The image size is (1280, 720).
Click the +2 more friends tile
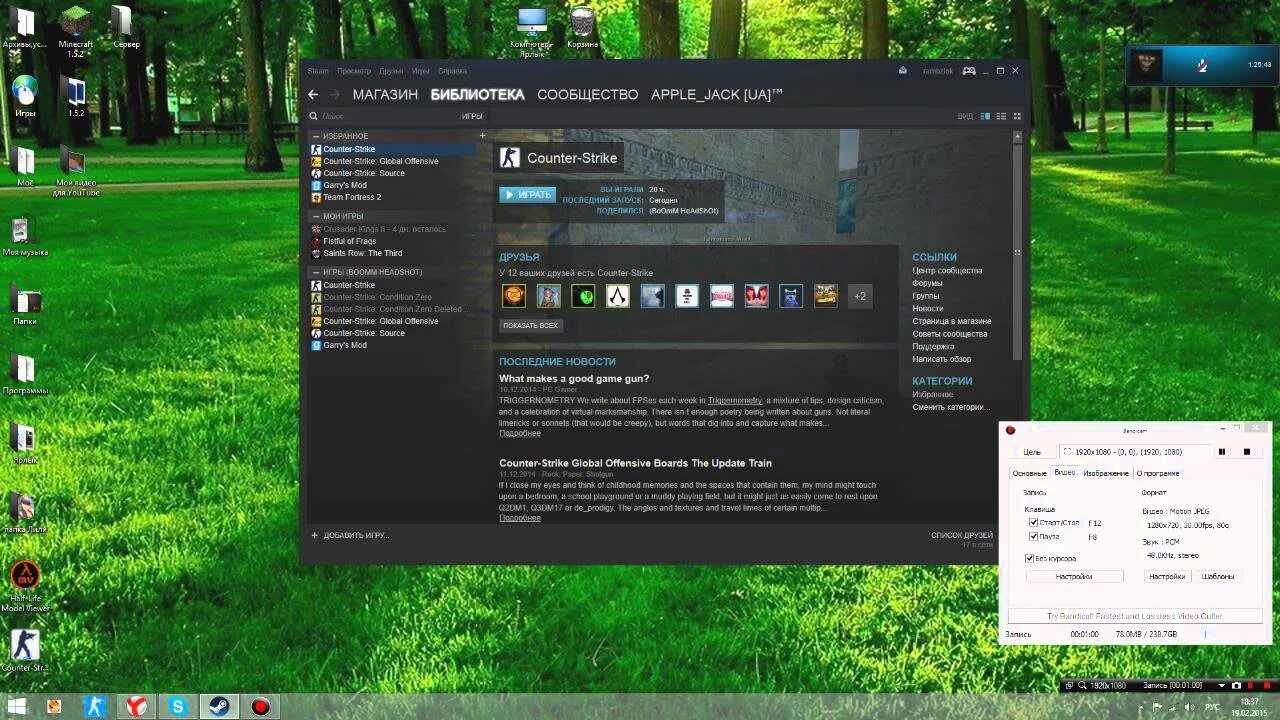(x=860, y=296)
